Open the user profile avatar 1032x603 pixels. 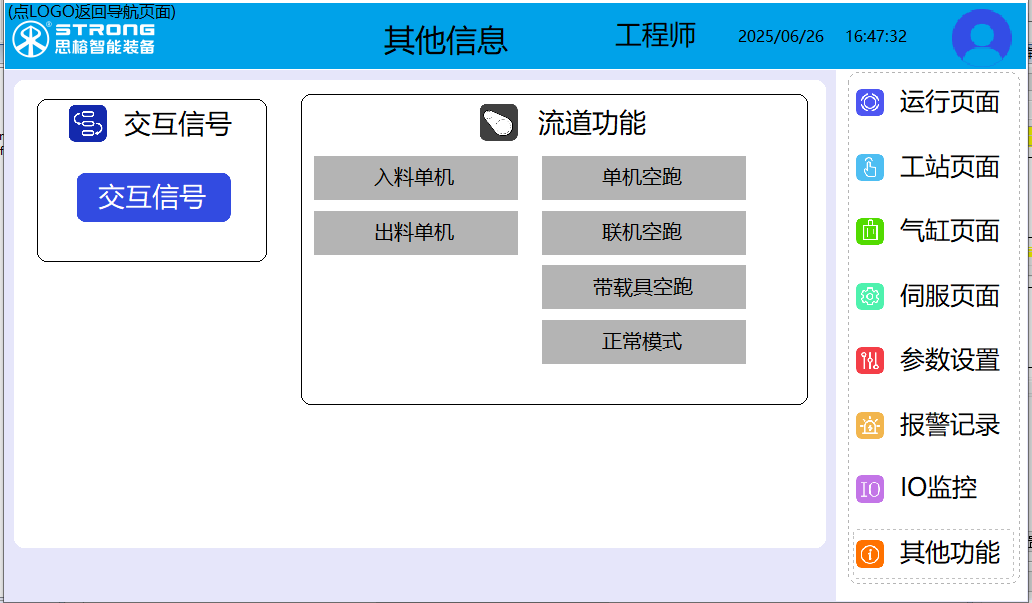coord(981,38)
